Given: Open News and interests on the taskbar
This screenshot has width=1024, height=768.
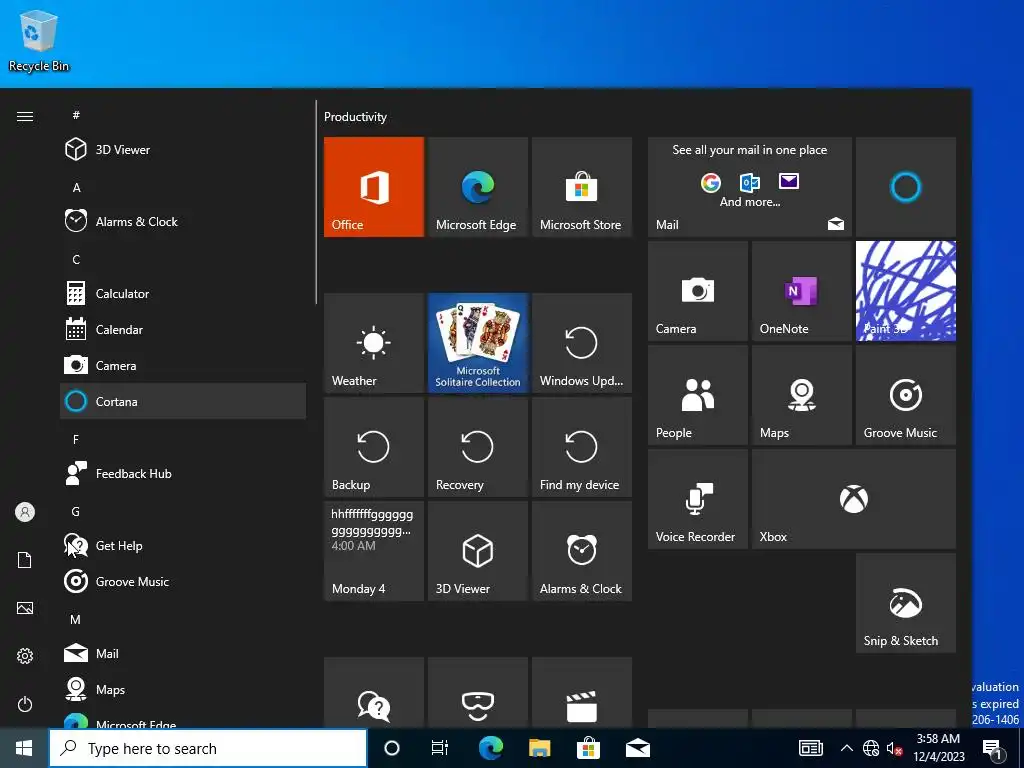Looking at the screenshot, I should (810, 748).
